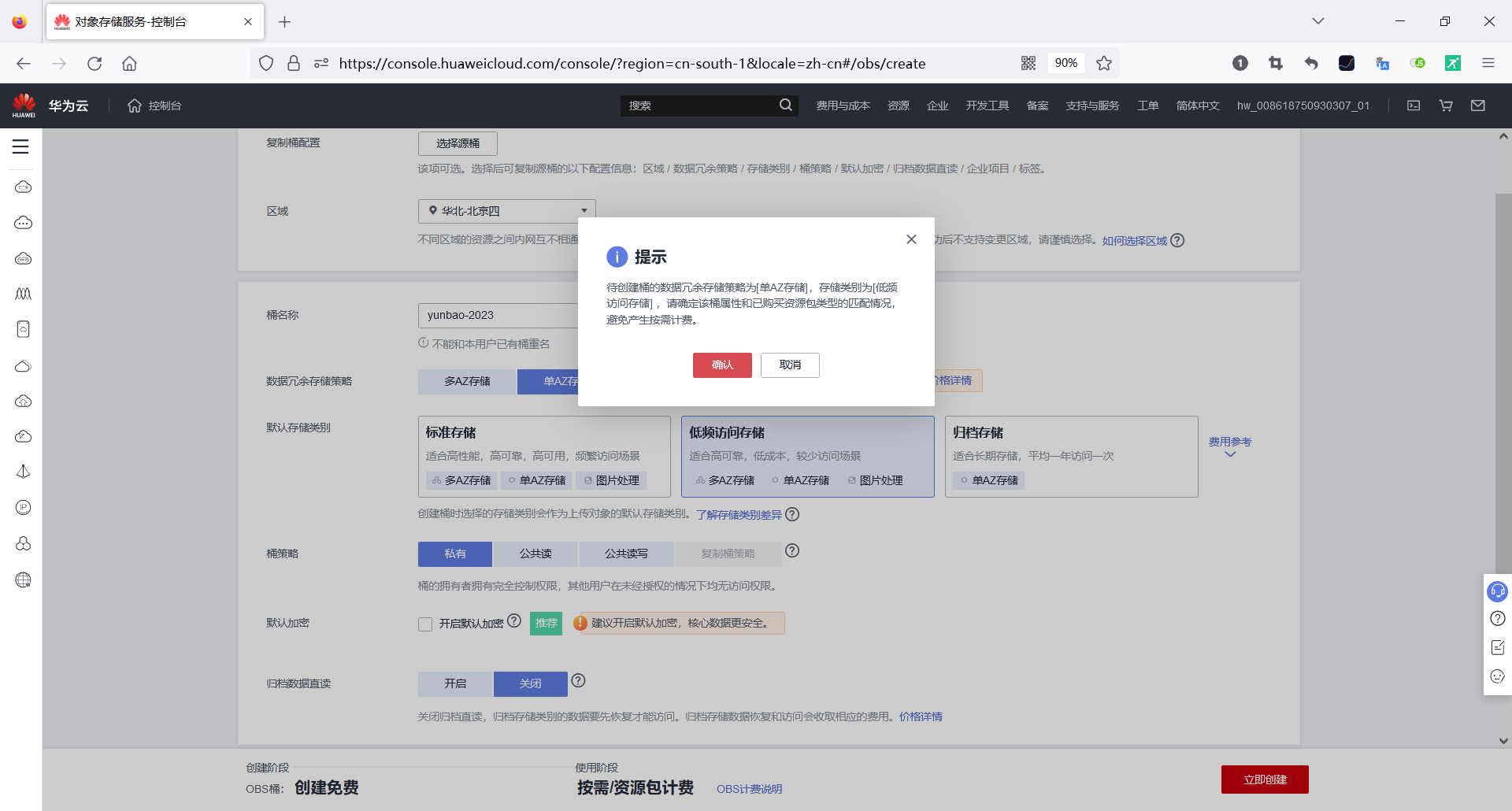
Task: Open the 工单 menu
Action: tap(1147, 106)
